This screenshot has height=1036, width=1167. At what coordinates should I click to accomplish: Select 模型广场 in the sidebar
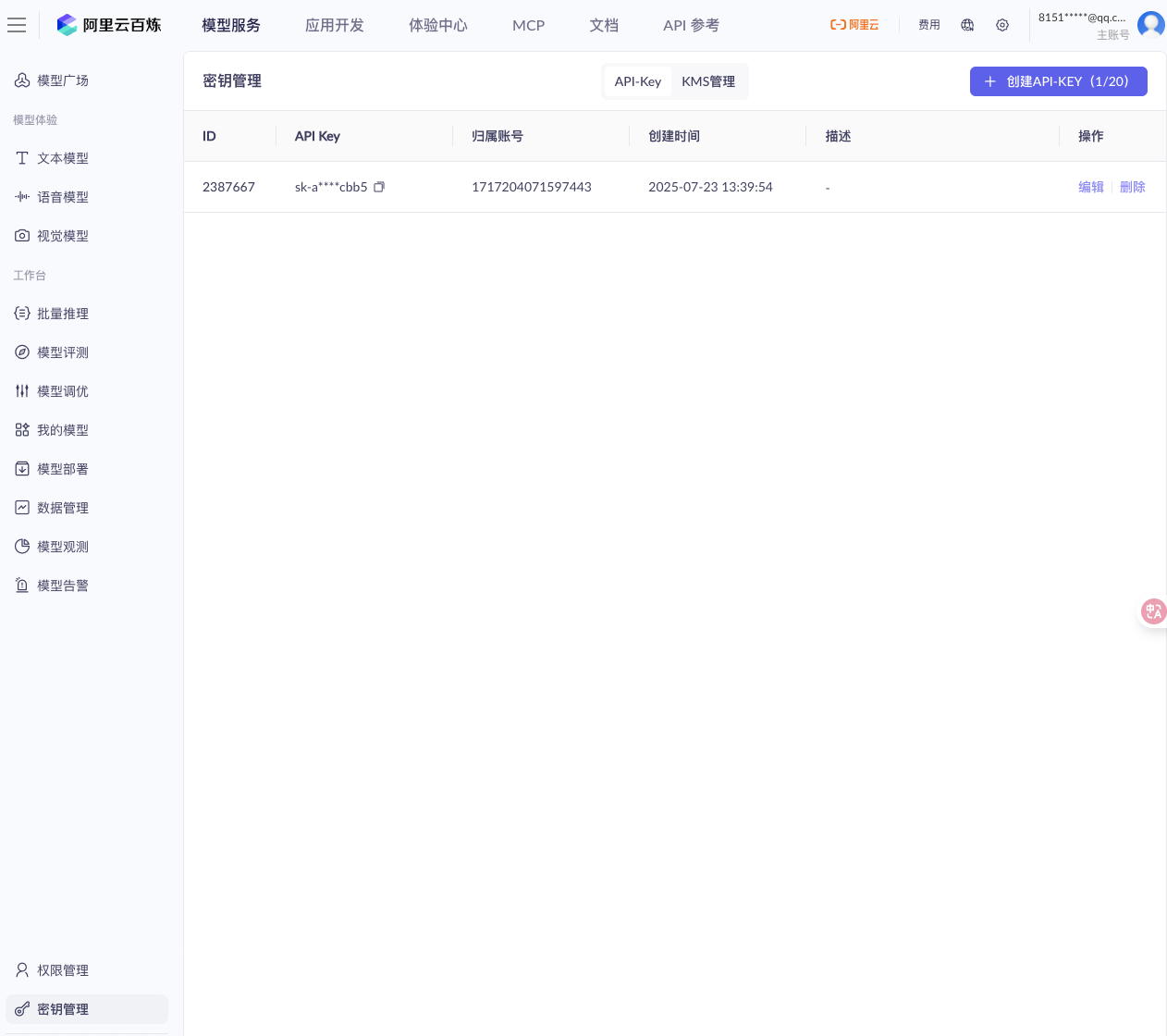[x=62, y=80]
